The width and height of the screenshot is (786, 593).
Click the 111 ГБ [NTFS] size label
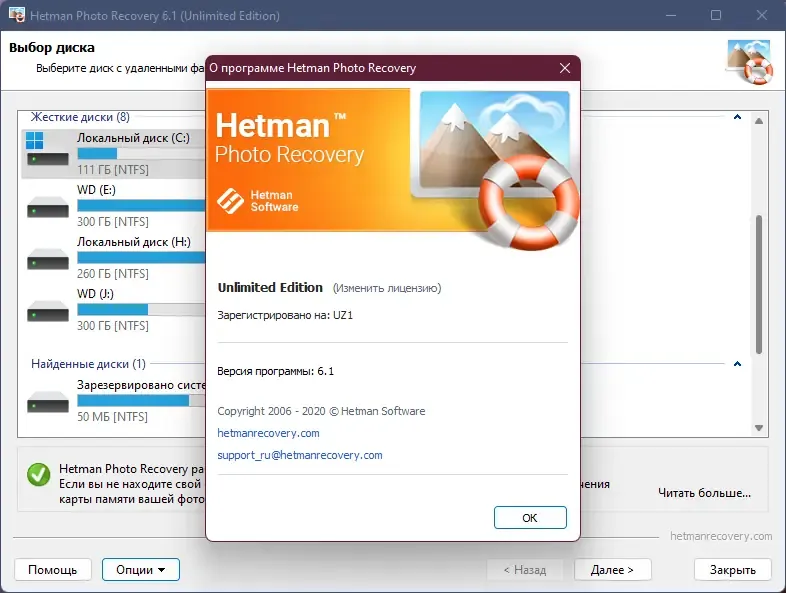click(113, 170)
